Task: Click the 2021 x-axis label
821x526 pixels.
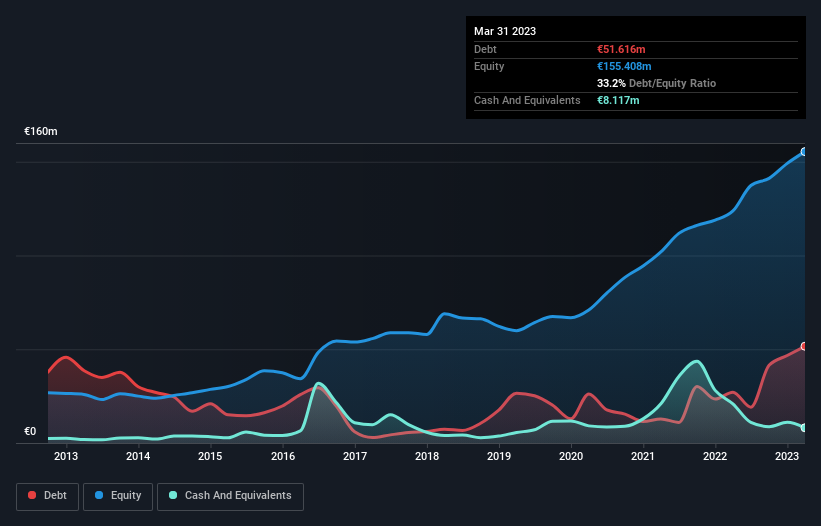Action: (643, 456)
